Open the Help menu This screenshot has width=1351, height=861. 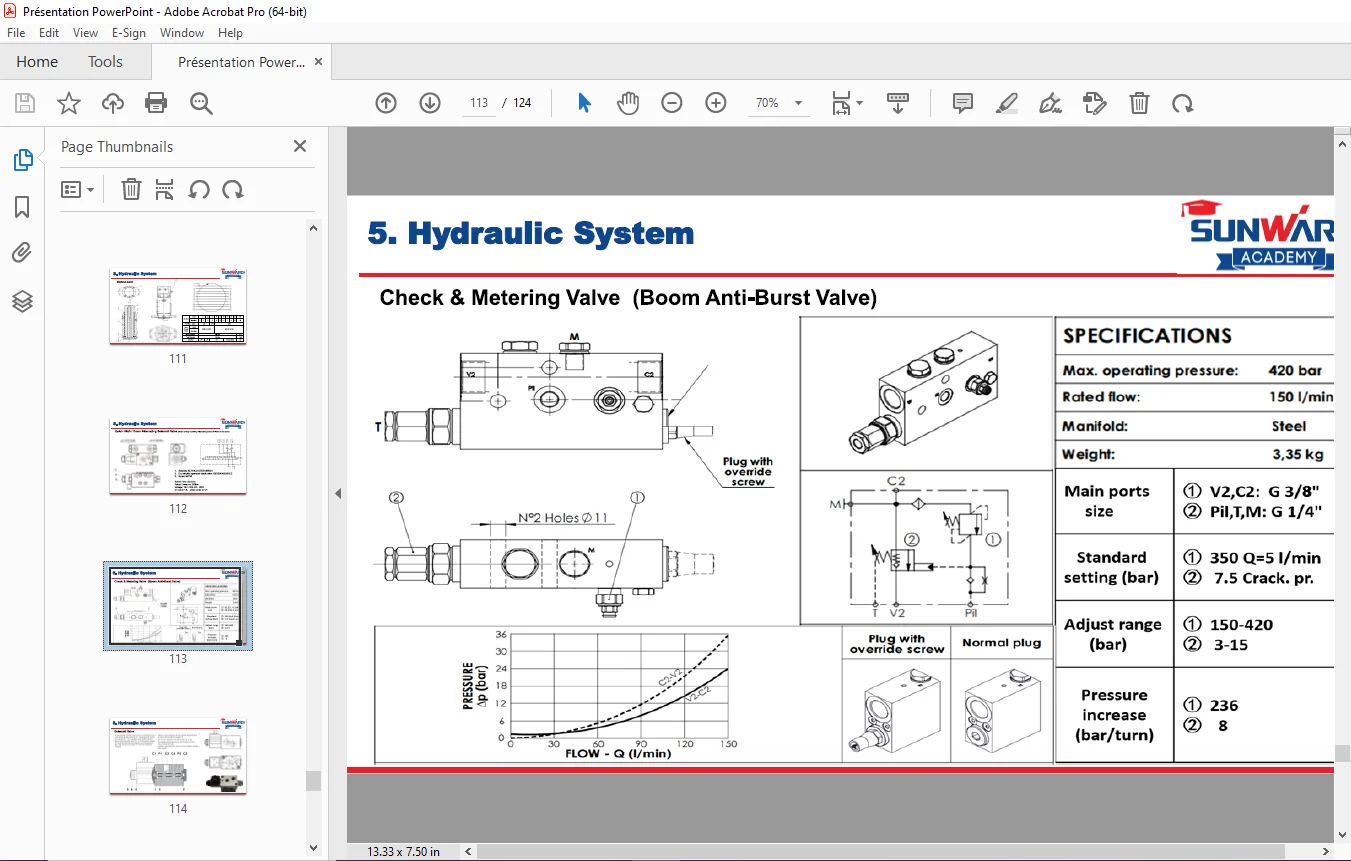[230, 33]
